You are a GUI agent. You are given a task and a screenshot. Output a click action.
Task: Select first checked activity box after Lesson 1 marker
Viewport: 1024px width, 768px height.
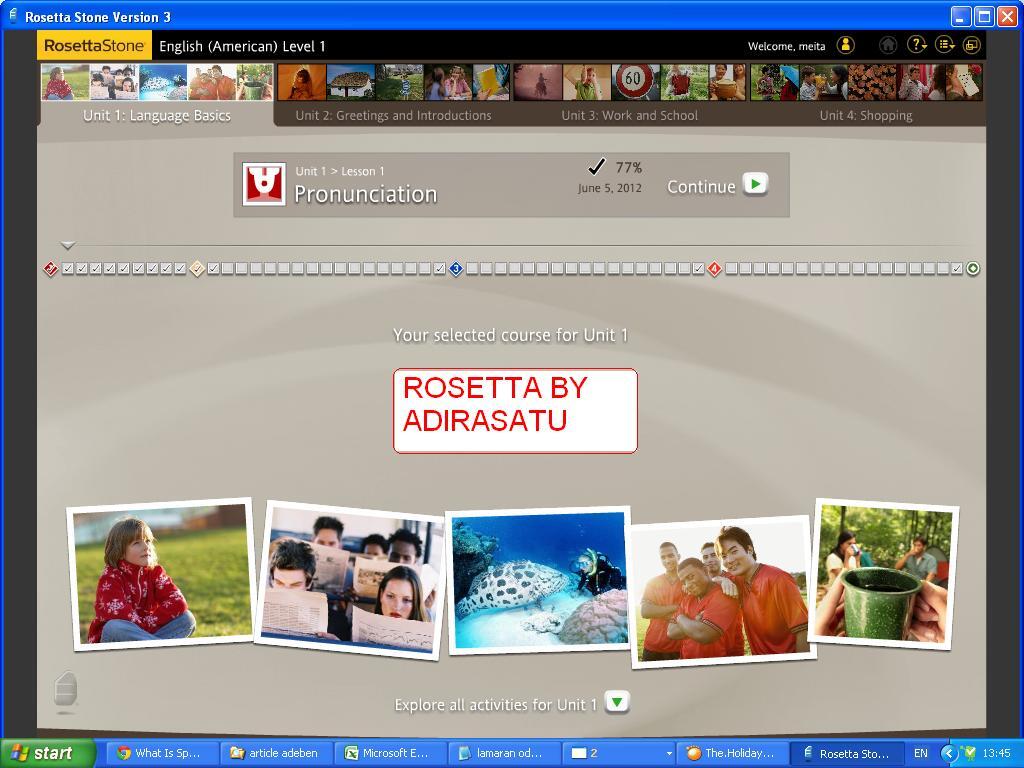point(67,268)
